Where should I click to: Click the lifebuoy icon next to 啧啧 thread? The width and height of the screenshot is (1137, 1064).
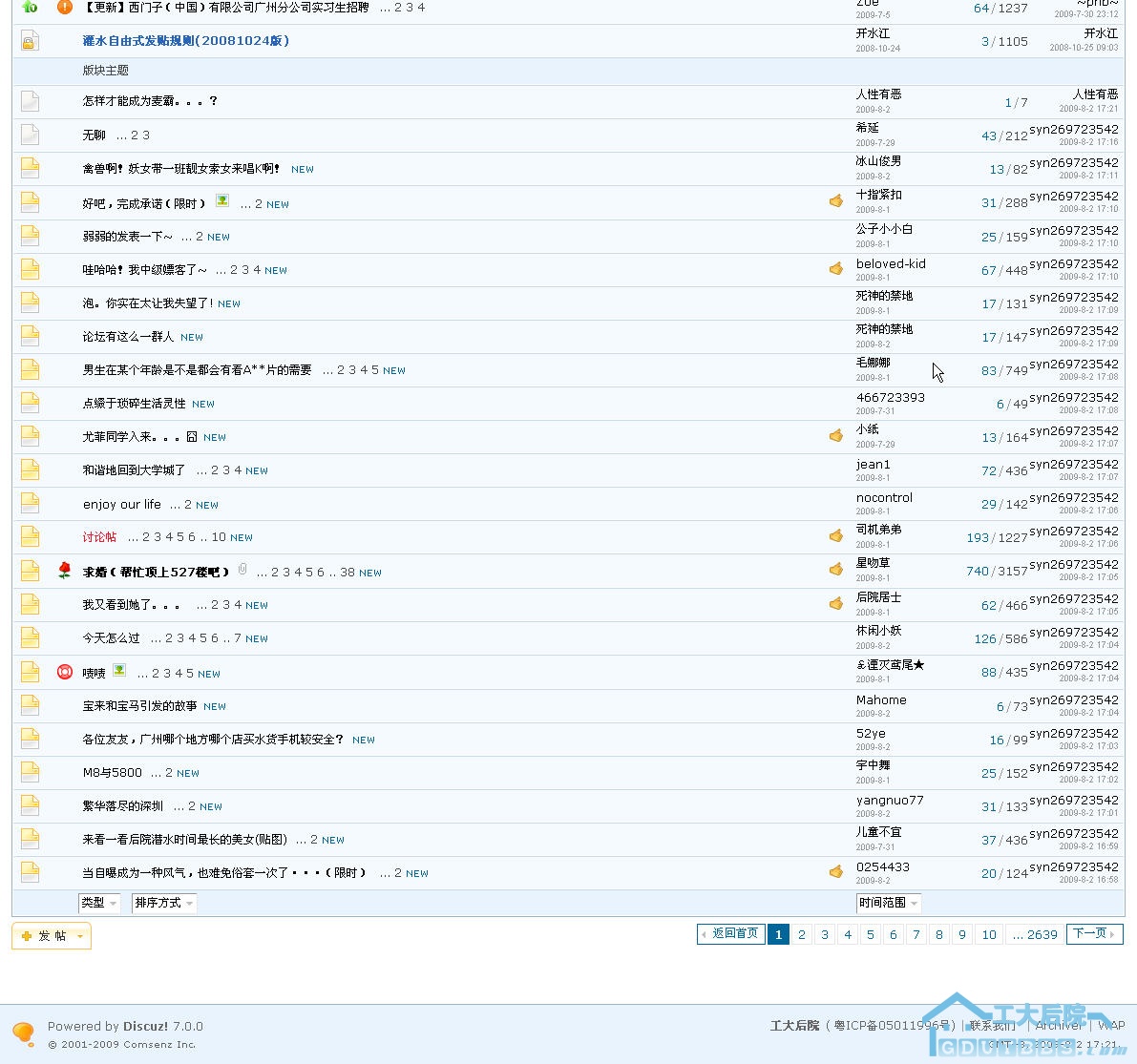65,672
